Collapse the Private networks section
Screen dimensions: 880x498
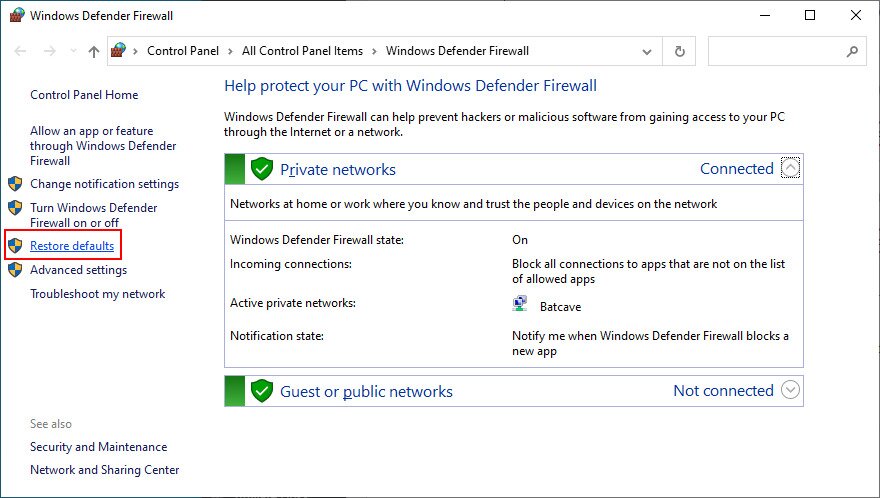point(790,168)
